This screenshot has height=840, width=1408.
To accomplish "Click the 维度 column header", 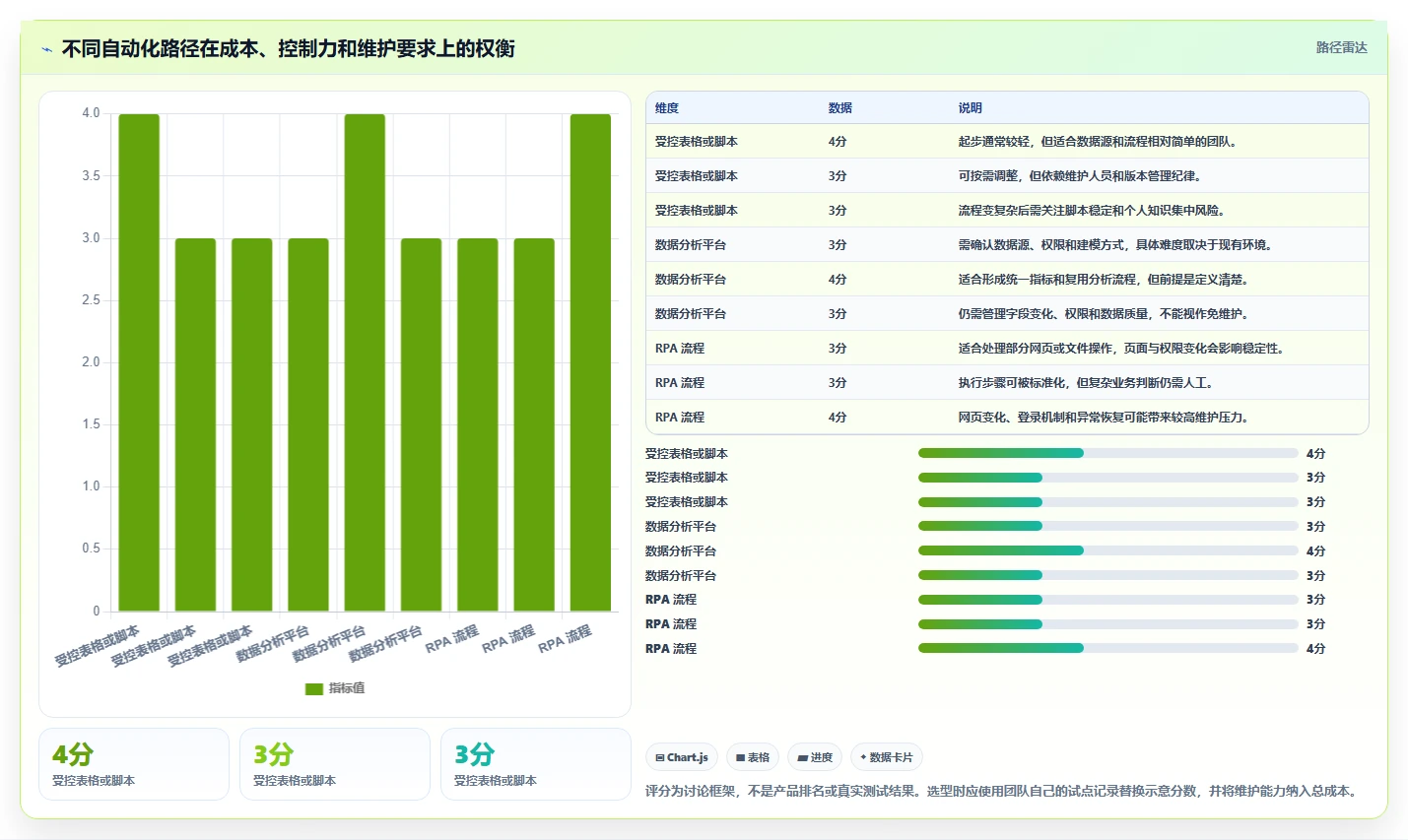I will (x=667, y=108).
